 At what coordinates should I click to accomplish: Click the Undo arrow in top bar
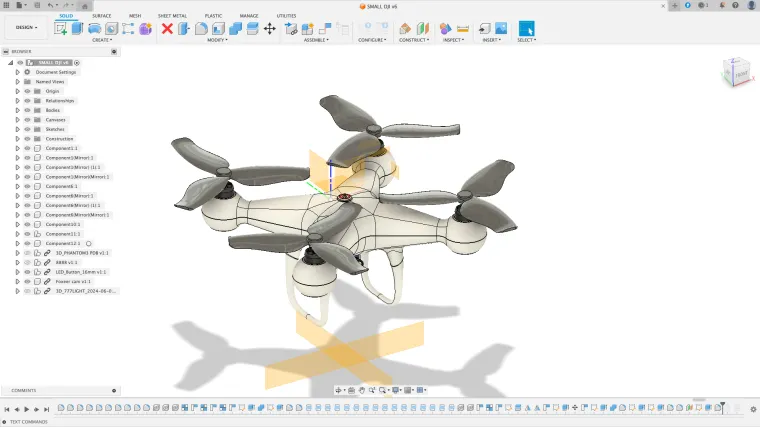pyautogui.click(x=51, y=6)
